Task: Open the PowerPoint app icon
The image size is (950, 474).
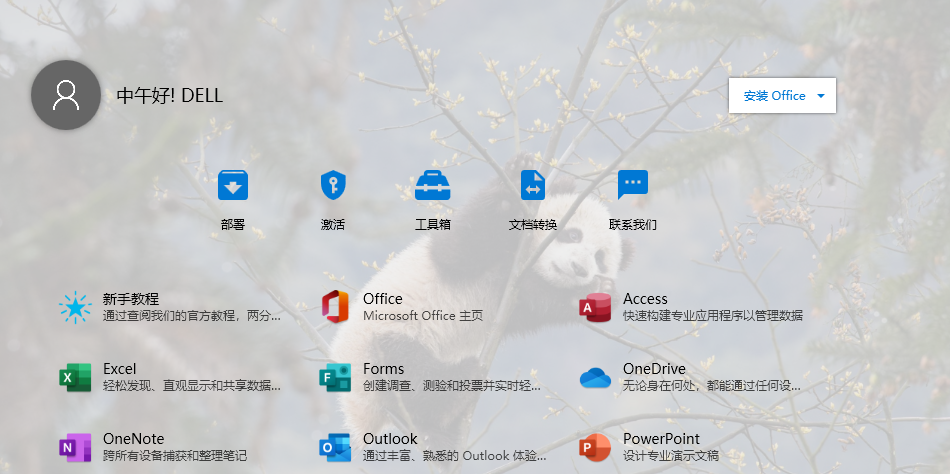Action: click(595, 447)
